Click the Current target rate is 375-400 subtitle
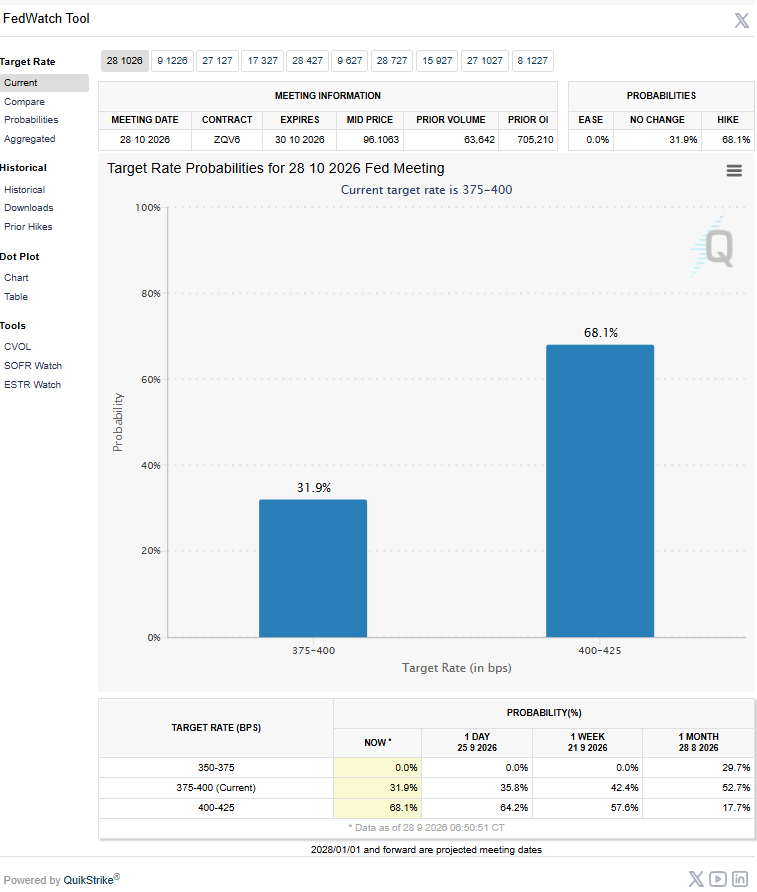 click(x=427, y=190)
